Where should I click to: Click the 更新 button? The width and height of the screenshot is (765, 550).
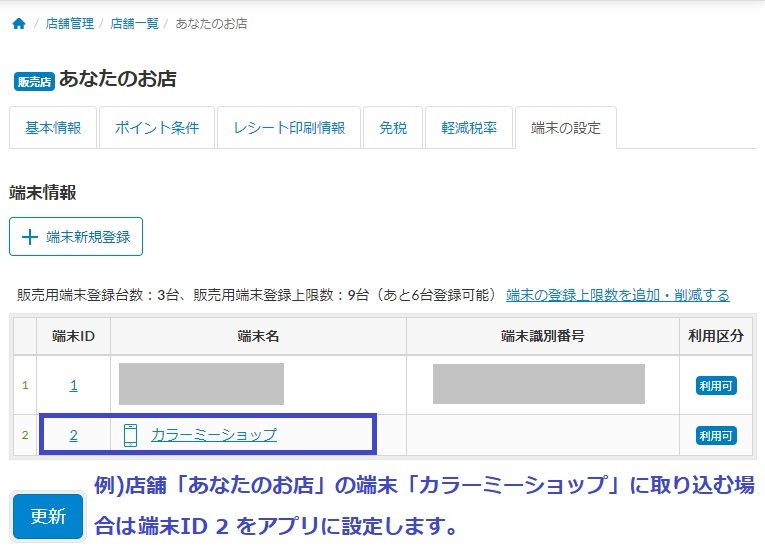pyautogui.click(x=48, y=516)
